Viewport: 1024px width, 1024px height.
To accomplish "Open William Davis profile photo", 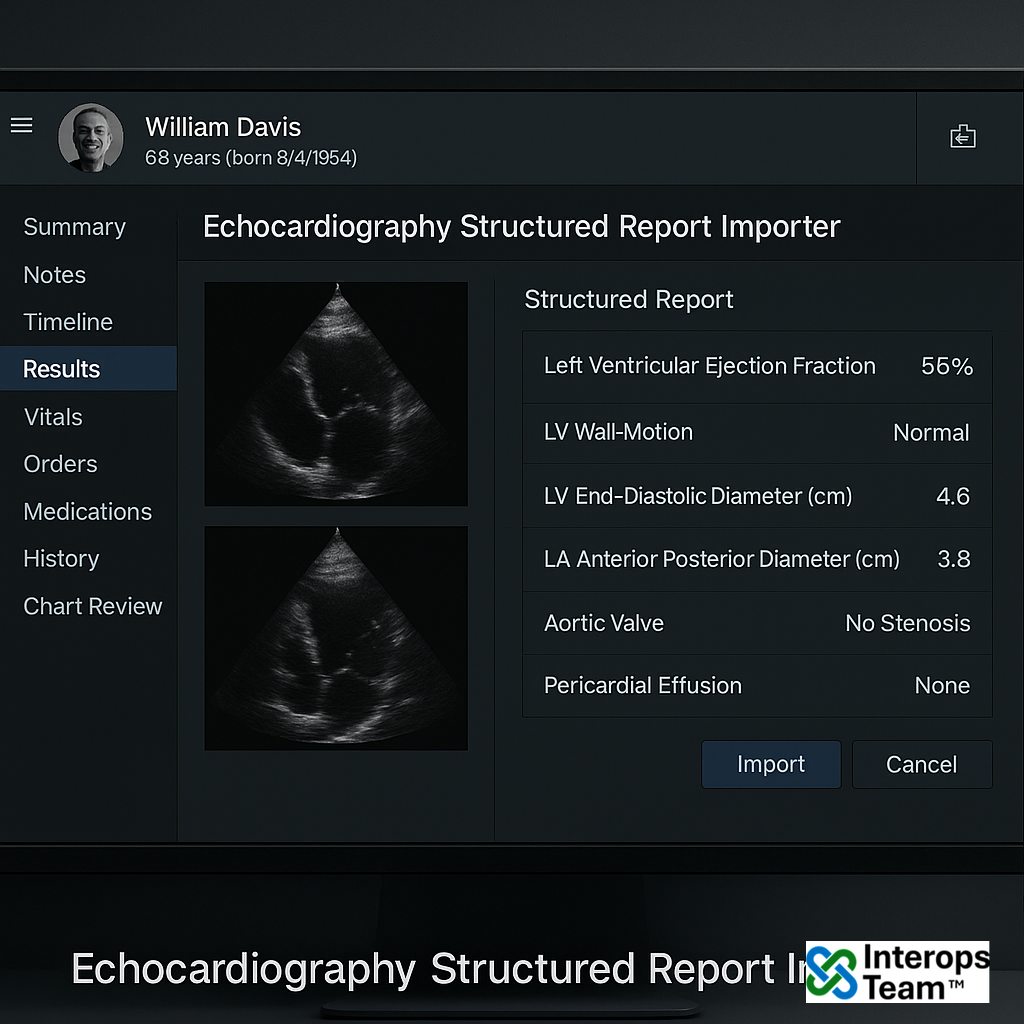I will pyautogui.click(x=91, y=138).
